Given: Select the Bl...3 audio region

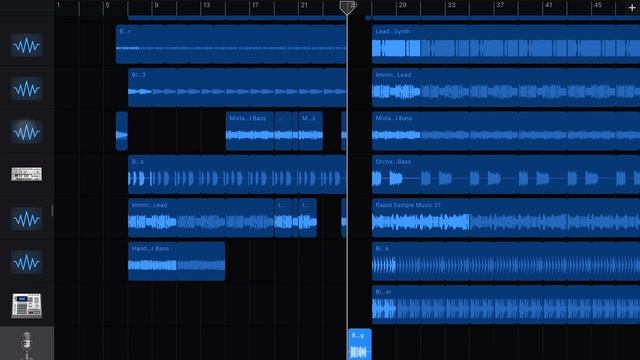Looking at the screenshot, I should (237, 88).
